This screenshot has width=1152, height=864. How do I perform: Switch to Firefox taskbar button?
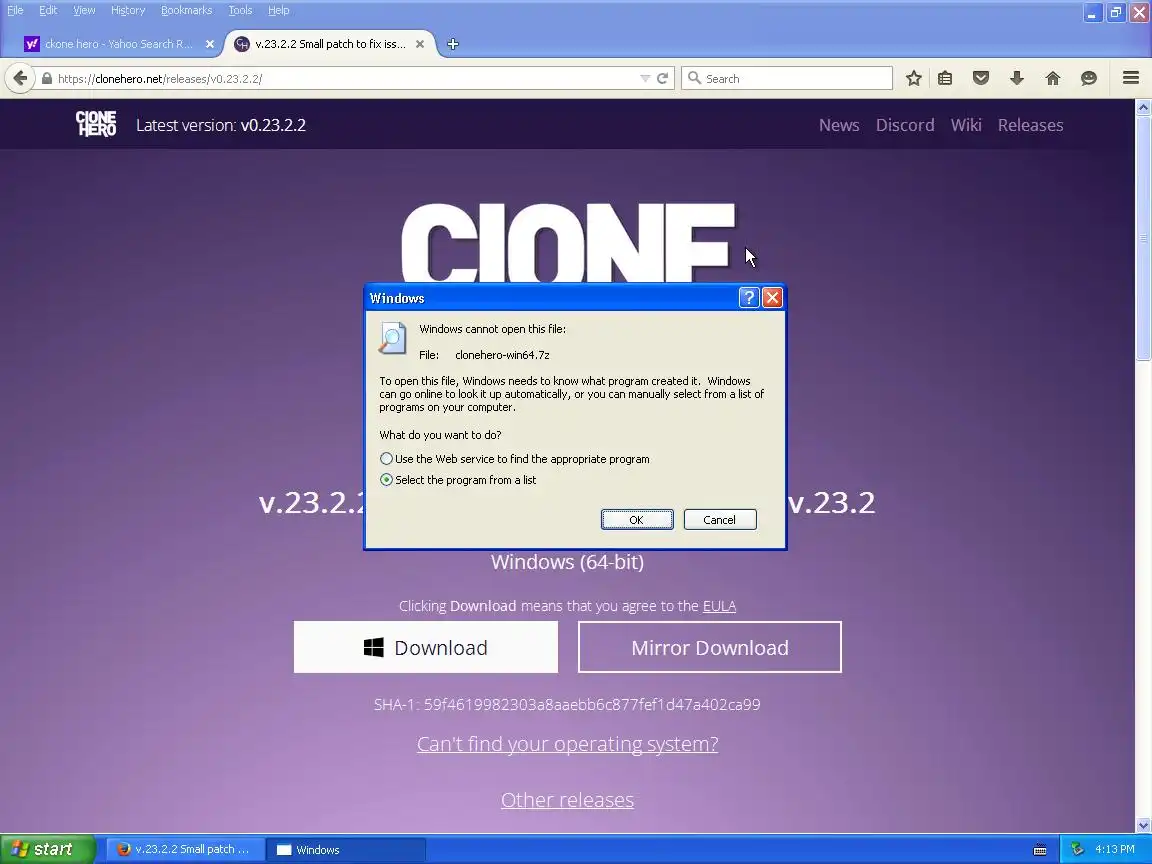tap(184, 849)
